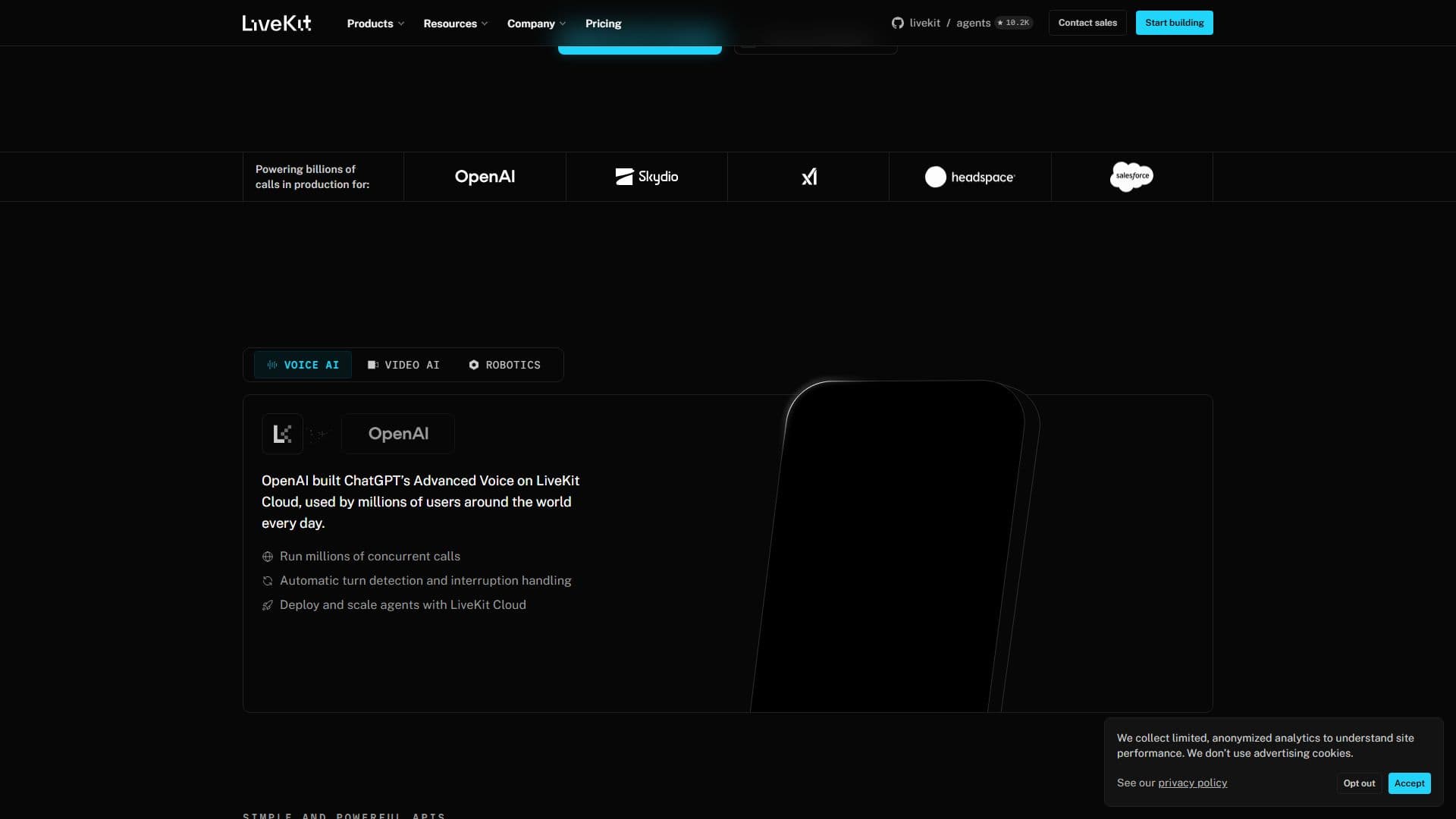Open the Products dropdown menu
Screen dimensions: 1456x819
point(375,24)
